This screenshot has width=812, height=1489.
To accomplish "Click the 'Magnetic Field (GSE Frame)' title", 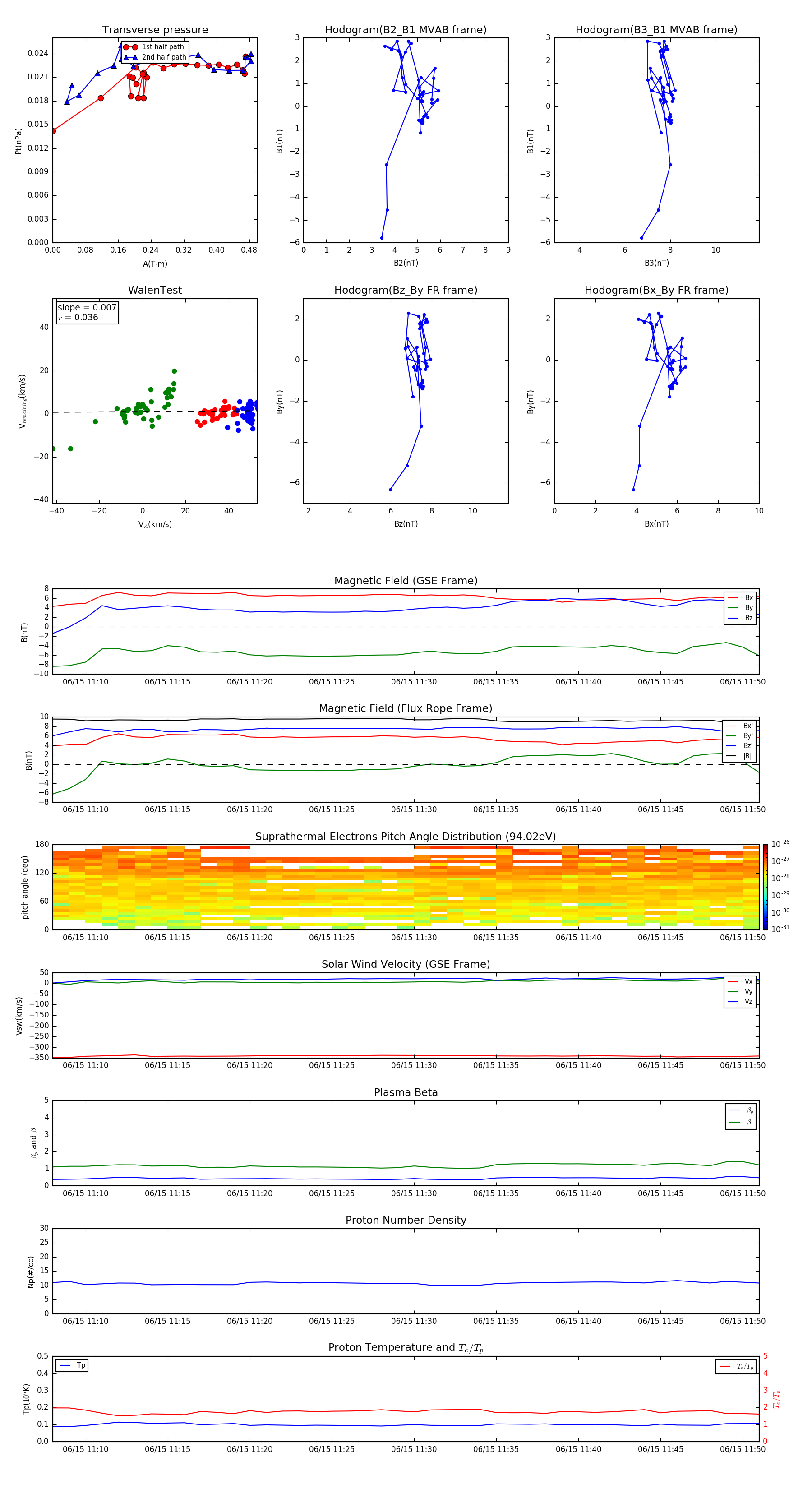I will pos(406,581).
